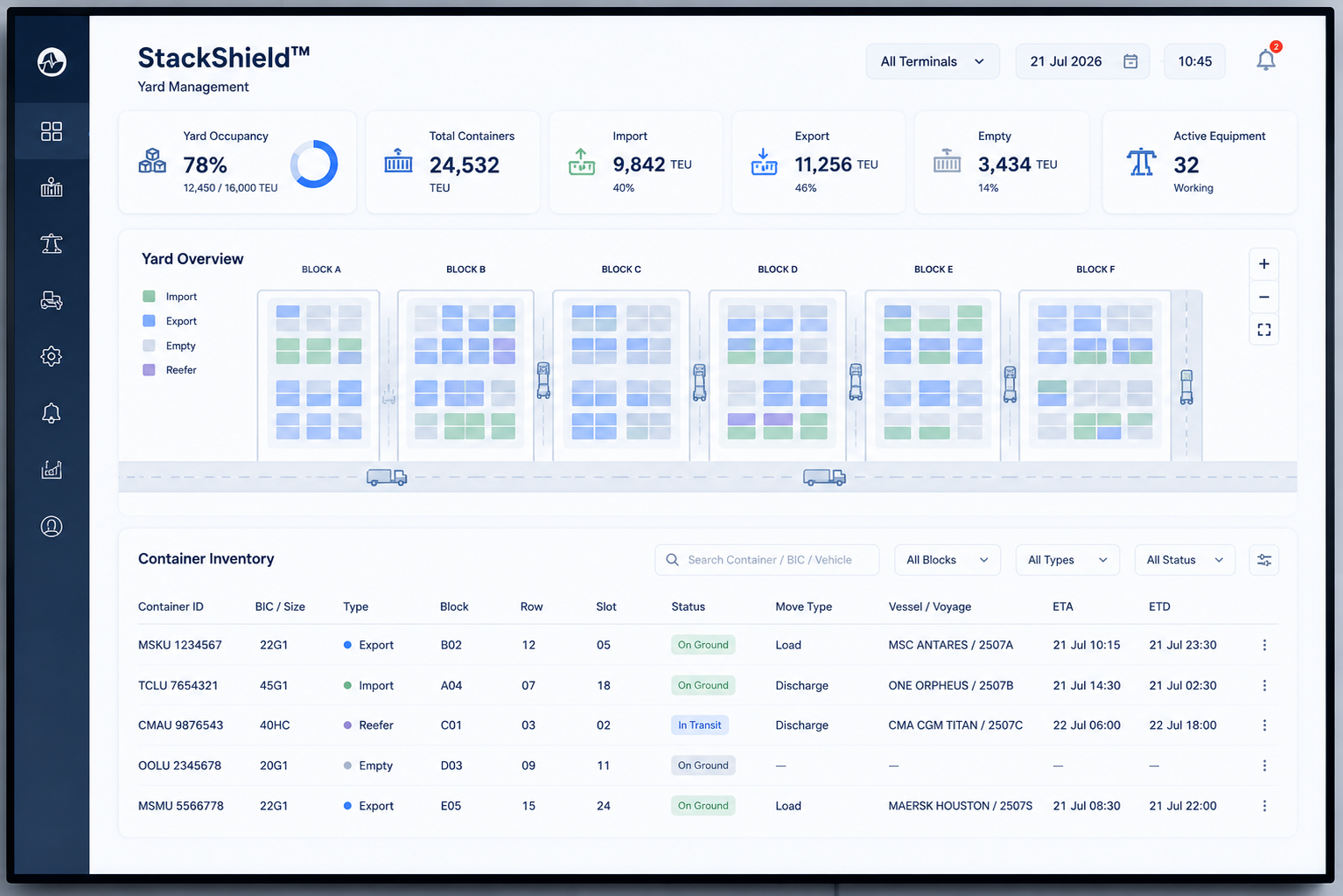The height and width of the screenshot is (896, 1343).
Task: Open the alerts bell icon in sidebar
Action: (x=52, y=413)
